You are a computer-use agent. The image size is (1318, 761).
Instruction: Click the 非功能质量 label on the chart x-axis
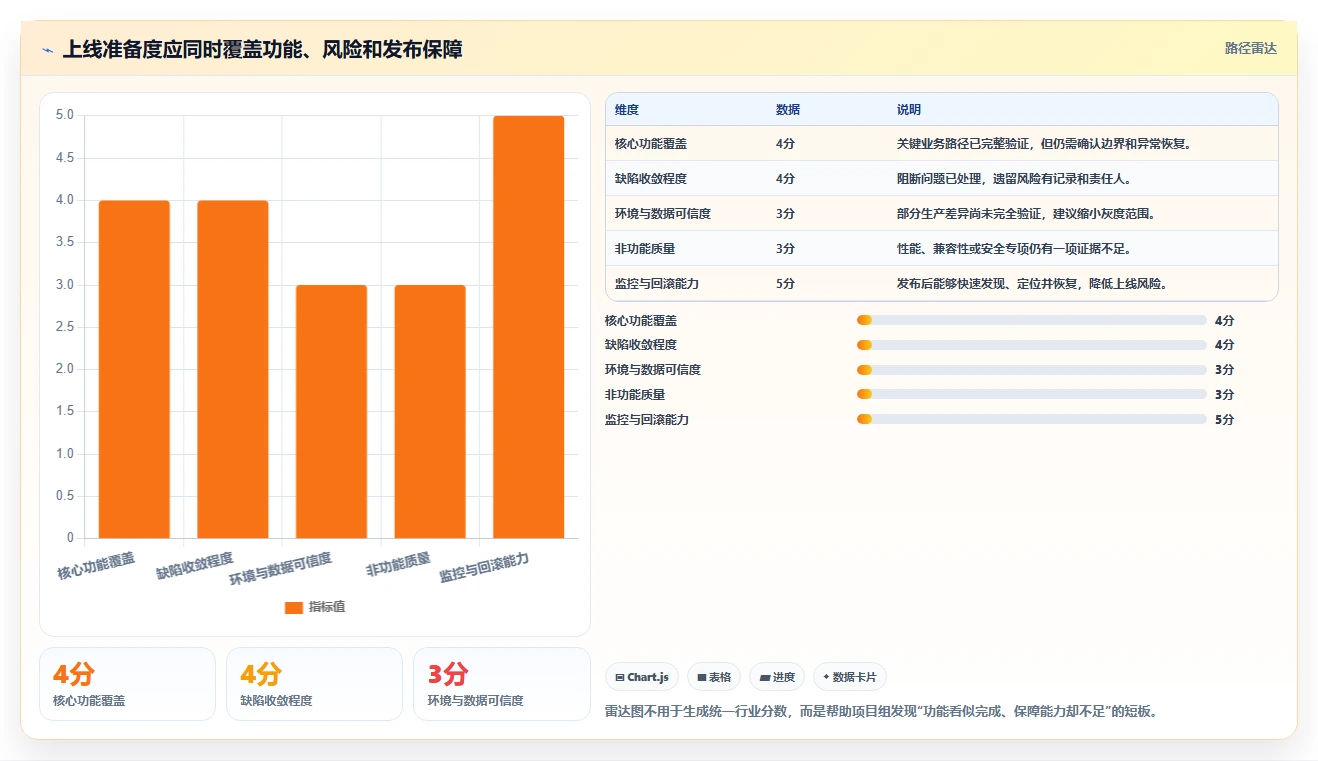[399, 565]
